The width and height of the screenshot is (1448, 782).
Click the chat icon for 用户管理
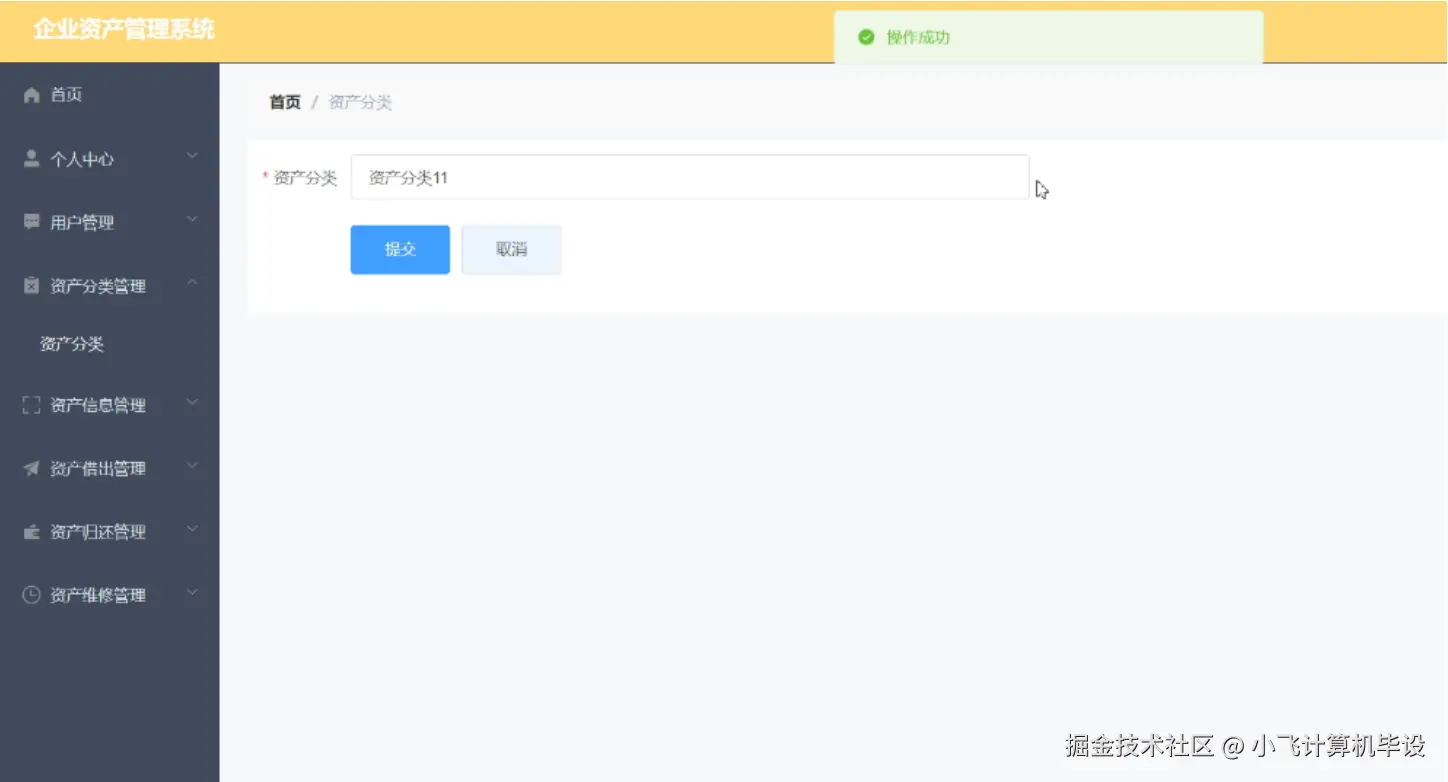pos(31,222)
